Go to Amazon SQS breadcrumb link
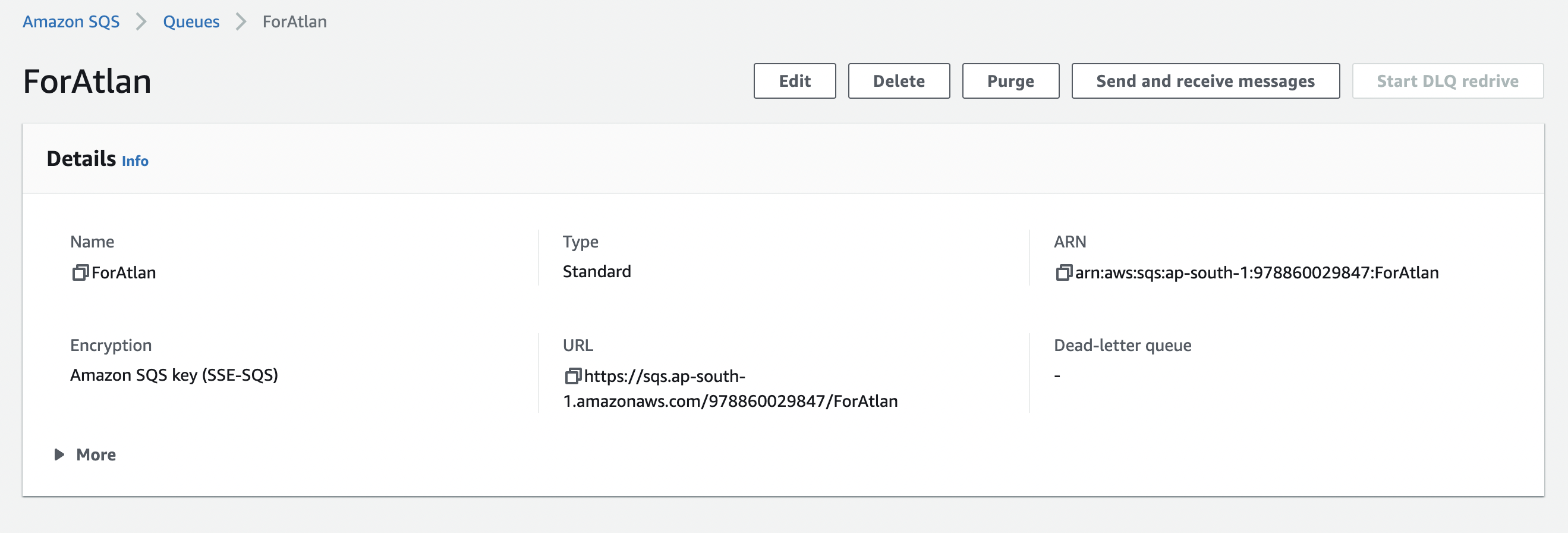This screenshot has width=1568, height=533. coord(71,22)
